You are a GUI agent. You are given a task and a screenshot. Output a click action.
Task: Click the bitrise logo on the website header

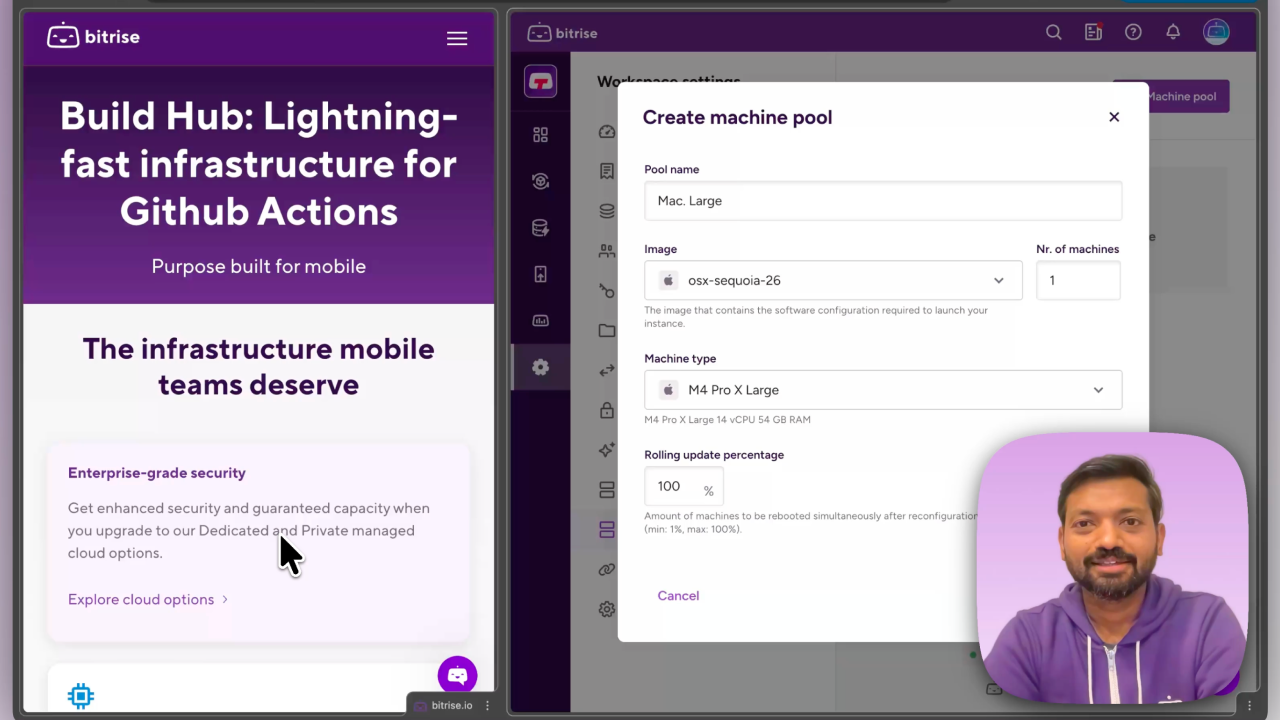coord(93,36)
